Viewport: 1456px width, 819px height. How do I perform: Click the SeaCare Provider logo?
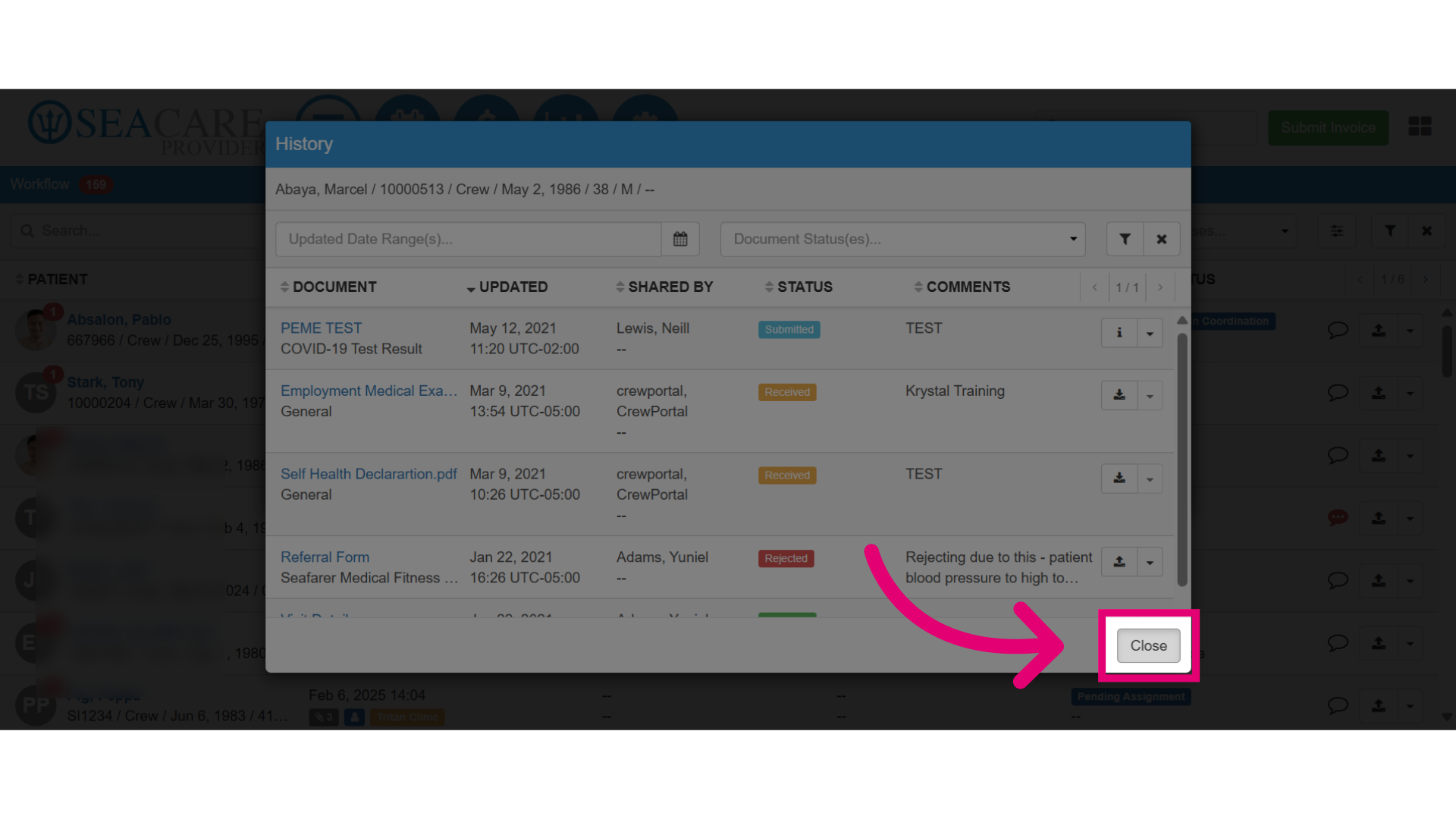pyautogui.click(x=148, y=127)
